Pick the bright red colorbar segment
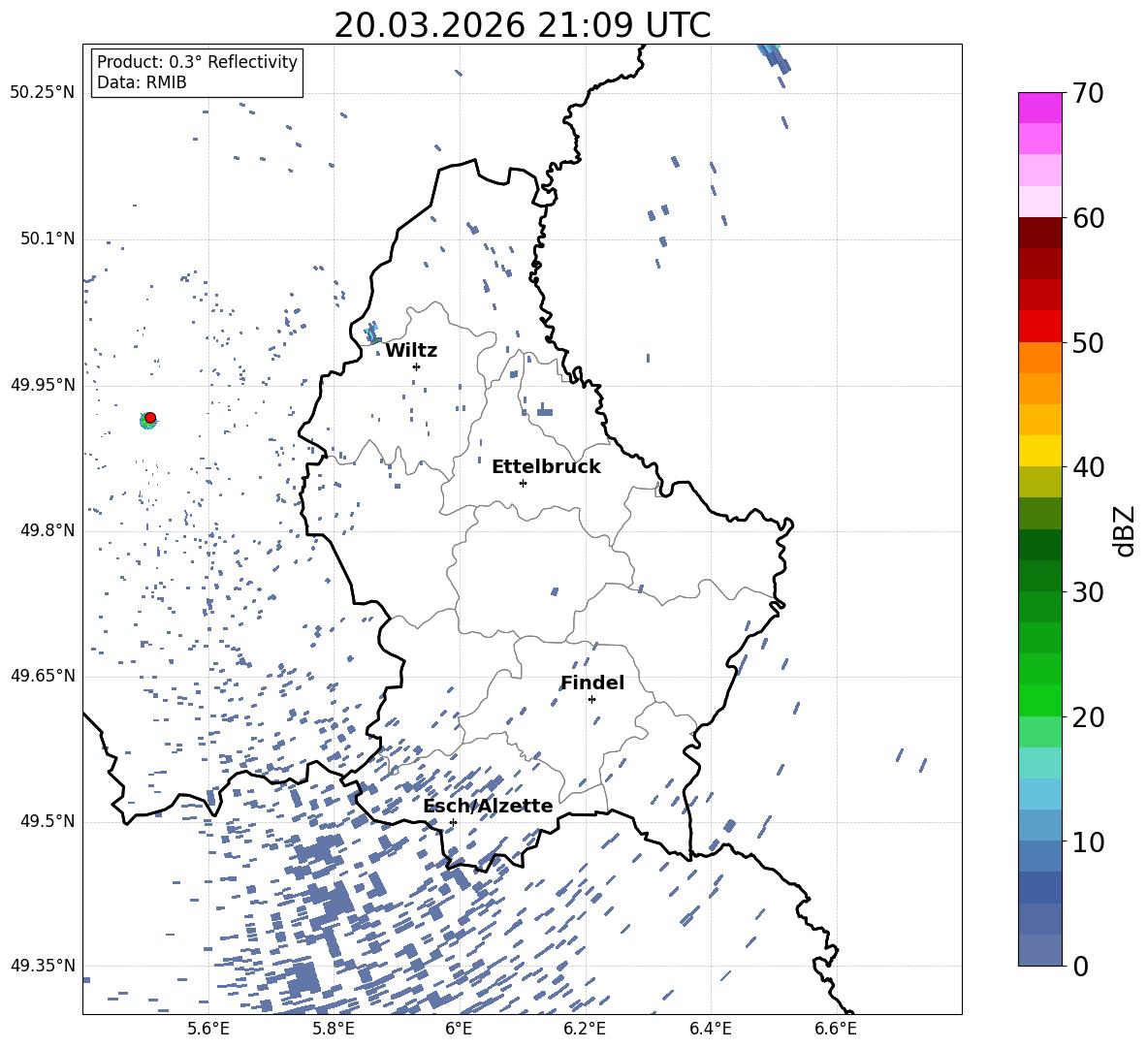Viewport: 1148px width, 1048px height. pyautogui.click(x=1039, y=327)
